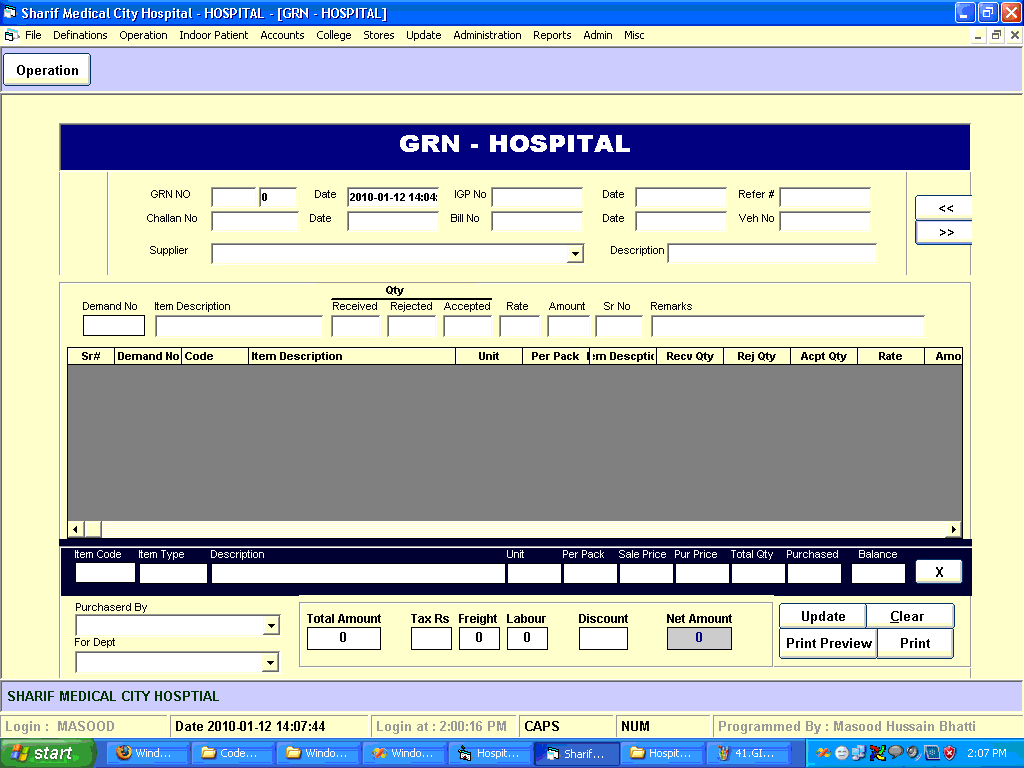
Task: Open Firefox 'Wind...' taskbar item
Action: click(x=146, y=753)
